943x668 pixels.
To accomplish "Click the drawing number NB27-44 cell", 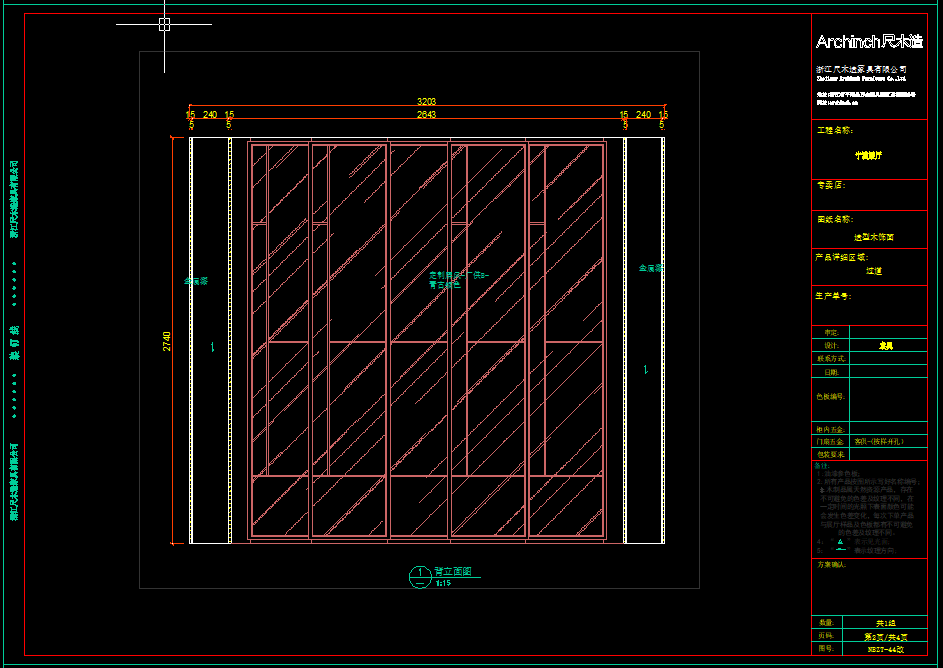I will [886, 648].
